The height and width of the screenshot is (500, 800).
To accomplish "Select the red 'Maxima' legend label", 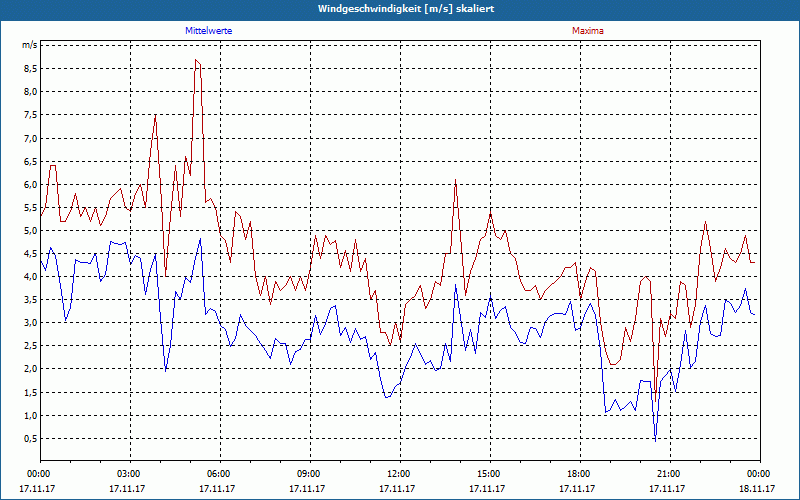I will [x=588, y=31].
